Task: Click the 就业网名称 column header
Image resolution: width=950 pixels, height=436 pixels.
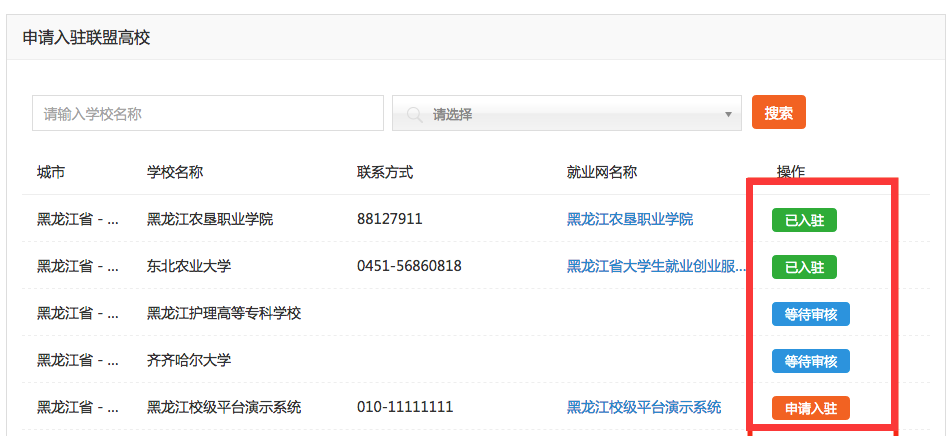Action: 602,172
